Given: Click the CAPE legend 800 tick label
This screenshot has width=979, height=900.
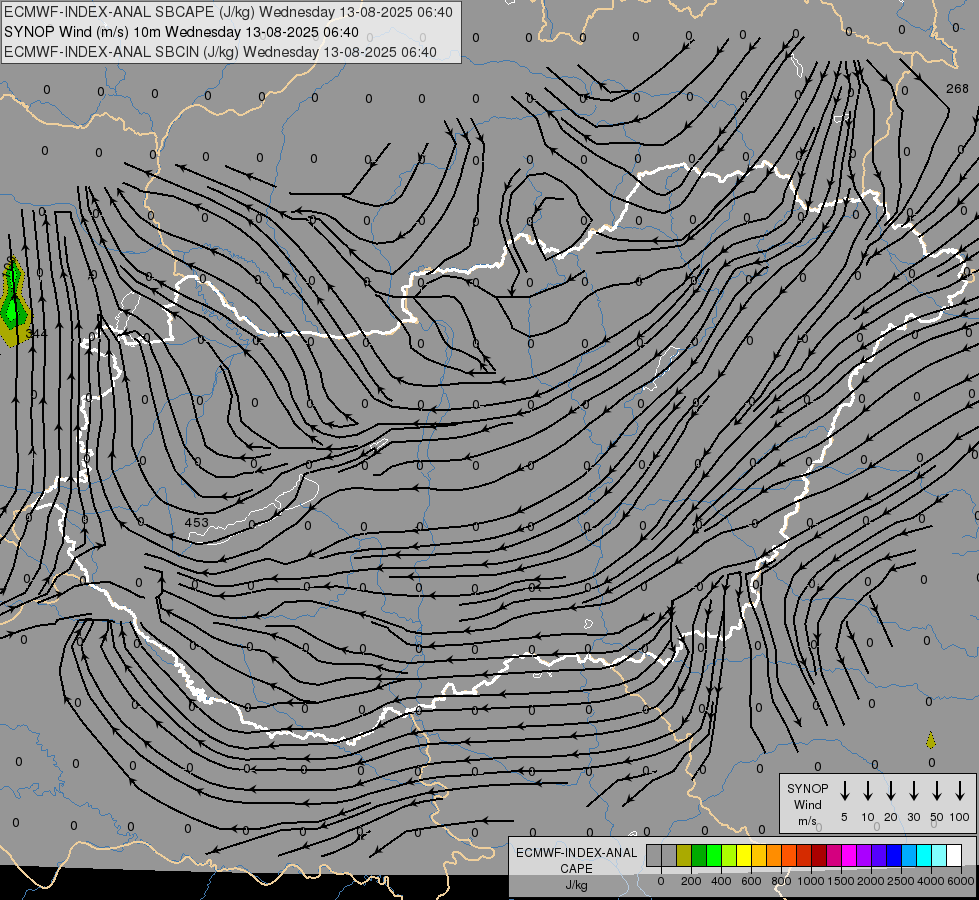Looking at the screenshot, I should (781, 881).
